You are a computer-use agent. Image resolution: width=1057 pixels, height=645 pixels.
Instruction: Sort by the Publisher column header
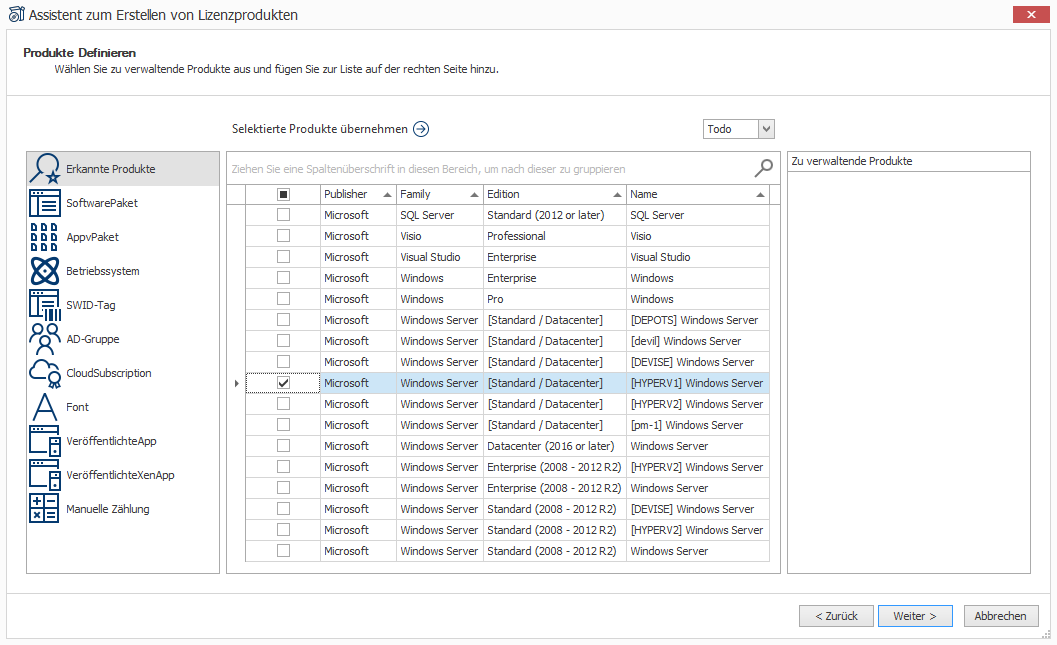coord(358,194)
